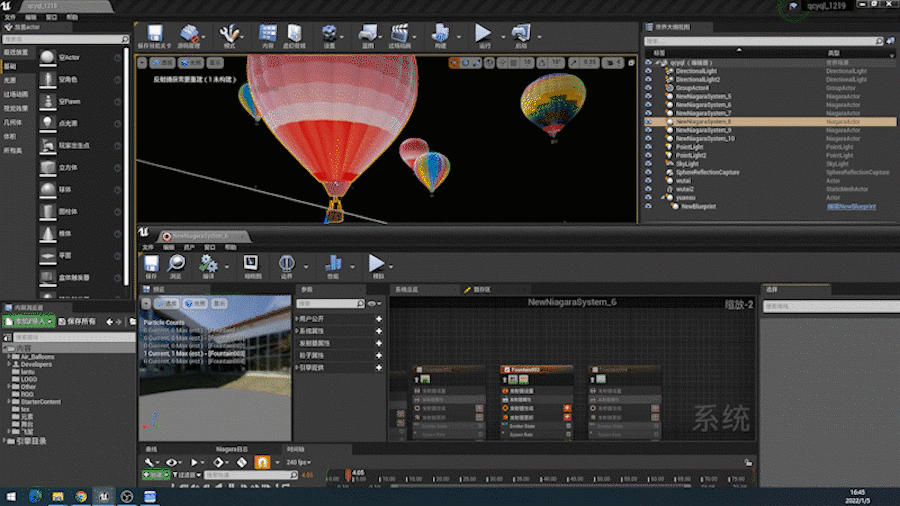Screen dimensions: 900x506
Task: Collapse the yuansu actor in World Outliner
Action: click(x=664, y=197)
